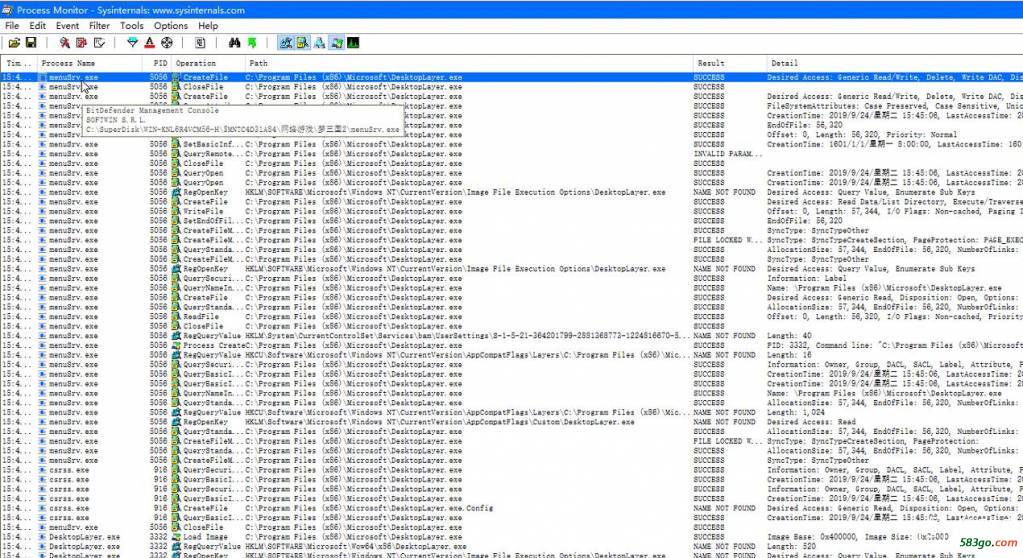Toggle Show Network Activity
The image size is (1023, 558).
tap(319, 43)
